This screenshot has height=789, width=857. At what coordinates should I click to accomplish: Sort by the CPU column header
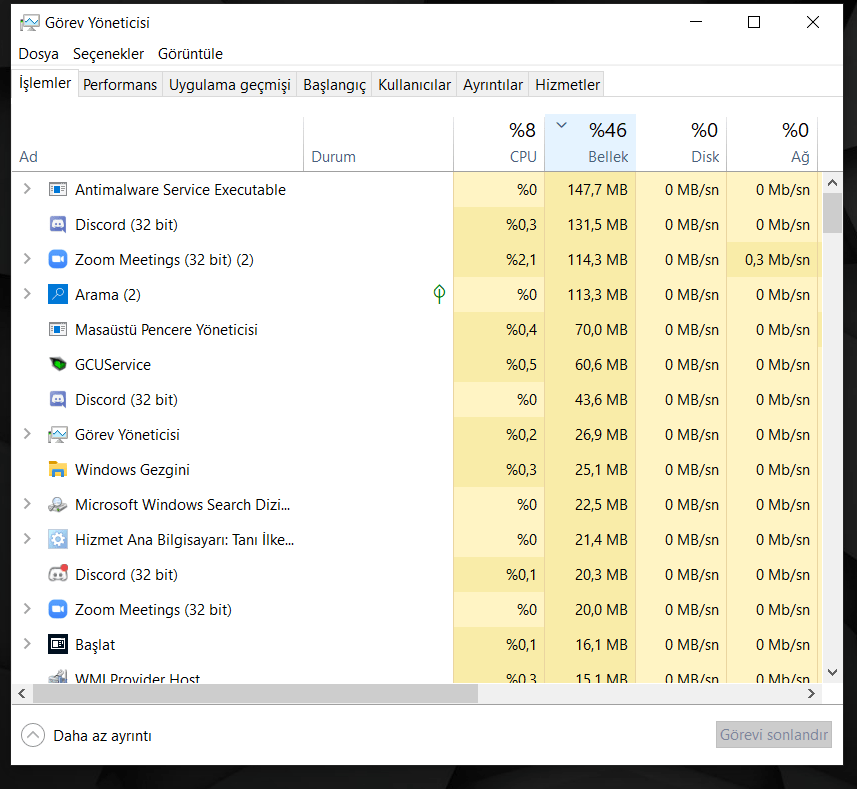pos(499,144)
